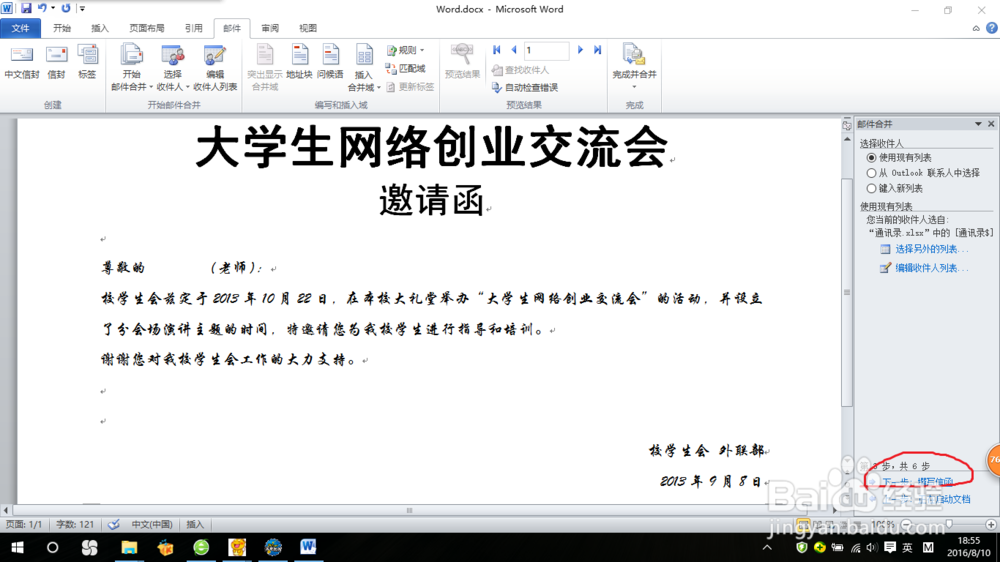Edit recipient list (编辑收件人列表) ribbon icon
1000x562 pixels.
pos(215,68)
